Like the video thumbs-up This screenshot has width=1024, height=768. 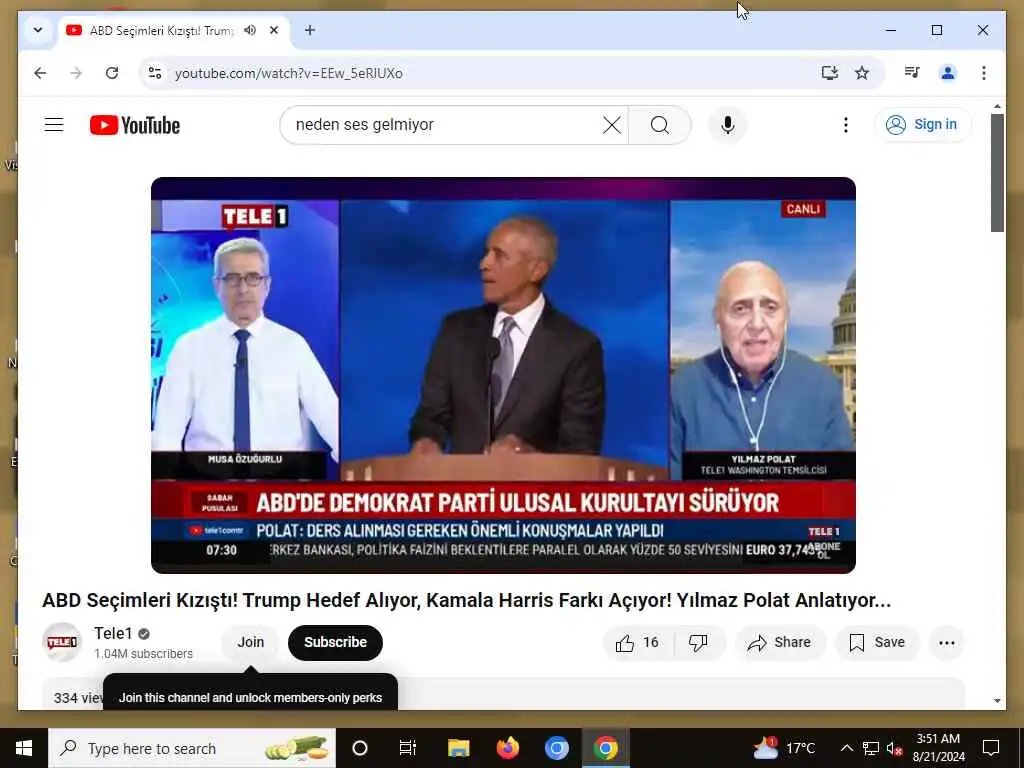click(x=637, y=643)
